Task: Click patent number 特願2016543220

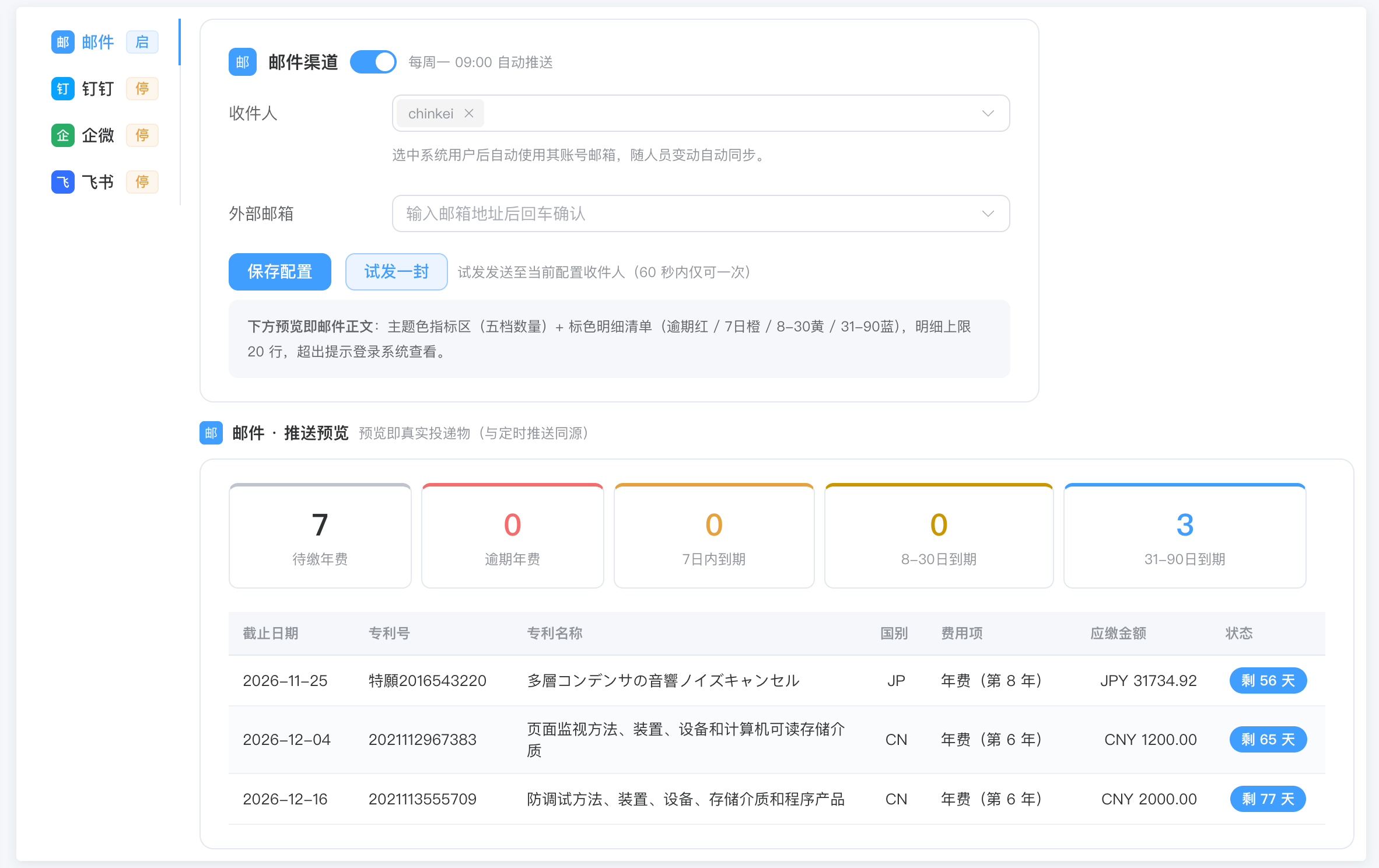Action: tap(428, 681)
